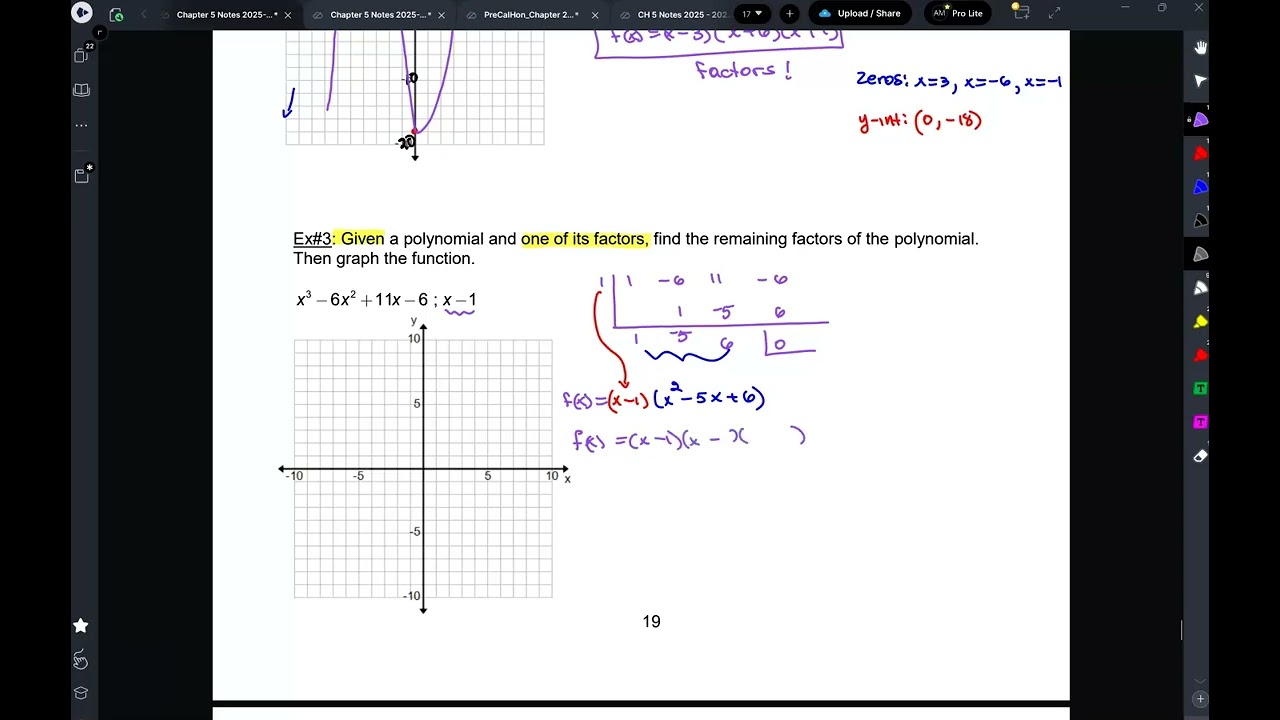The image size is (1280, 720).
Task: Open the app home logo button
Action: pyautogui.click(x=82, y=14)
